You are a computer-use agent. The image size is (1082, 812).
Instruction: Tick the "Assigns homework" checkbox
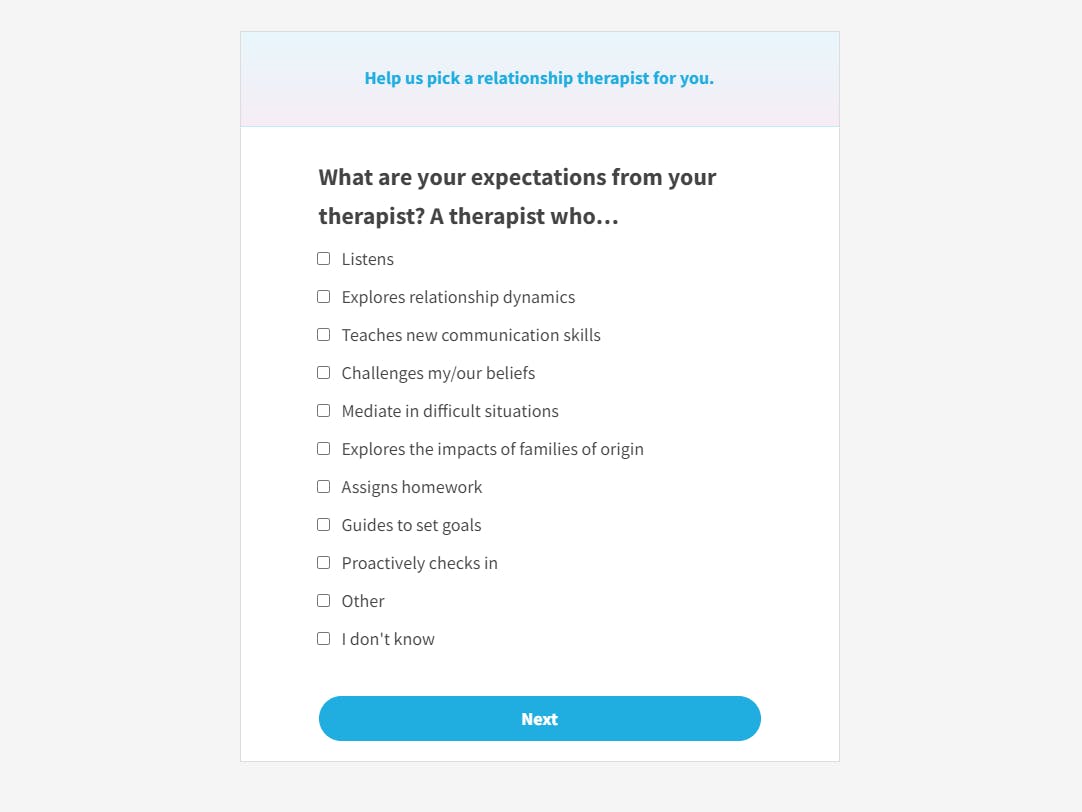pyautogui.click(x=323, y=486)
